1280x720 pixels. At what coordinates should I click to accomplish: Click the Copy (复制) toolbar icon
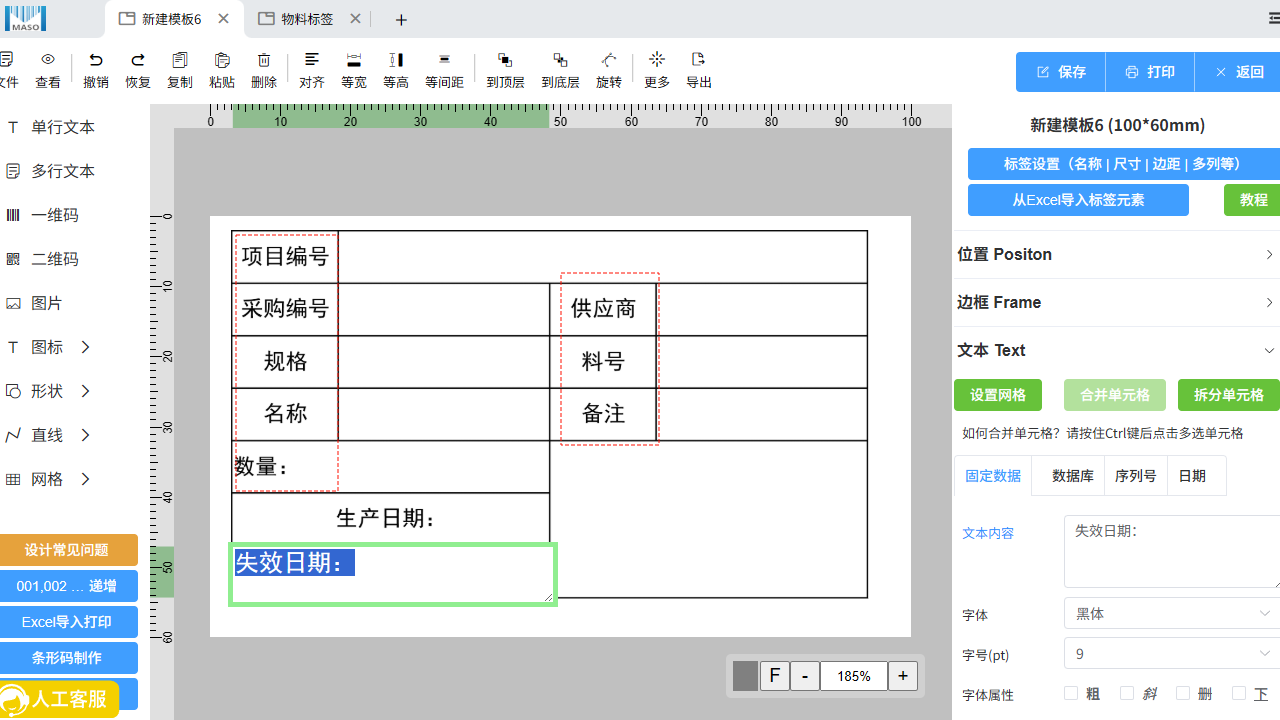(180, 60)
